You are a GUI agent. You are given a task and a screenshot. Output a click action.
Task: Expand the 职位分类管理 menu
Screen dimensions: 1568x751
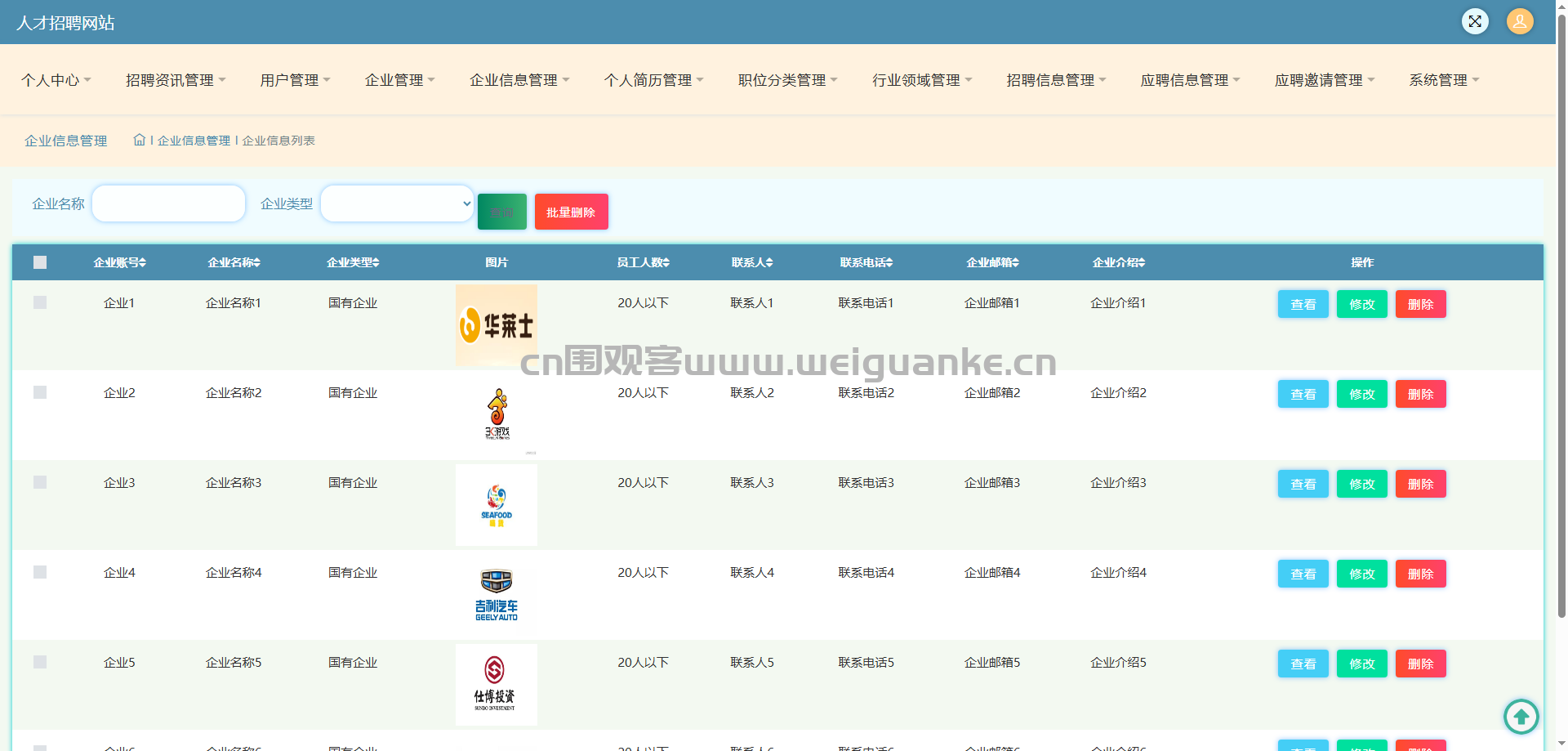(x=787, y=80)
